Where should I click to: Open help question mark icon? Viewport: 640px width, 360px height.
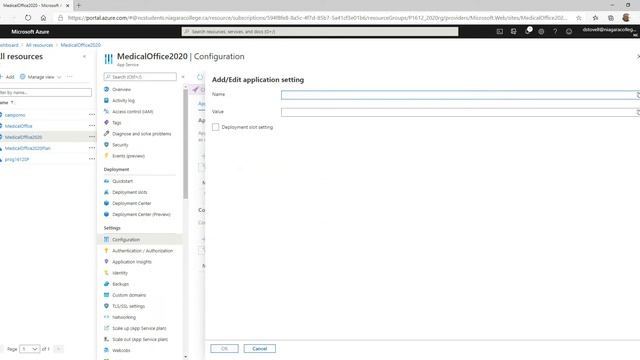pyautogui.click(x=555, y=31)
